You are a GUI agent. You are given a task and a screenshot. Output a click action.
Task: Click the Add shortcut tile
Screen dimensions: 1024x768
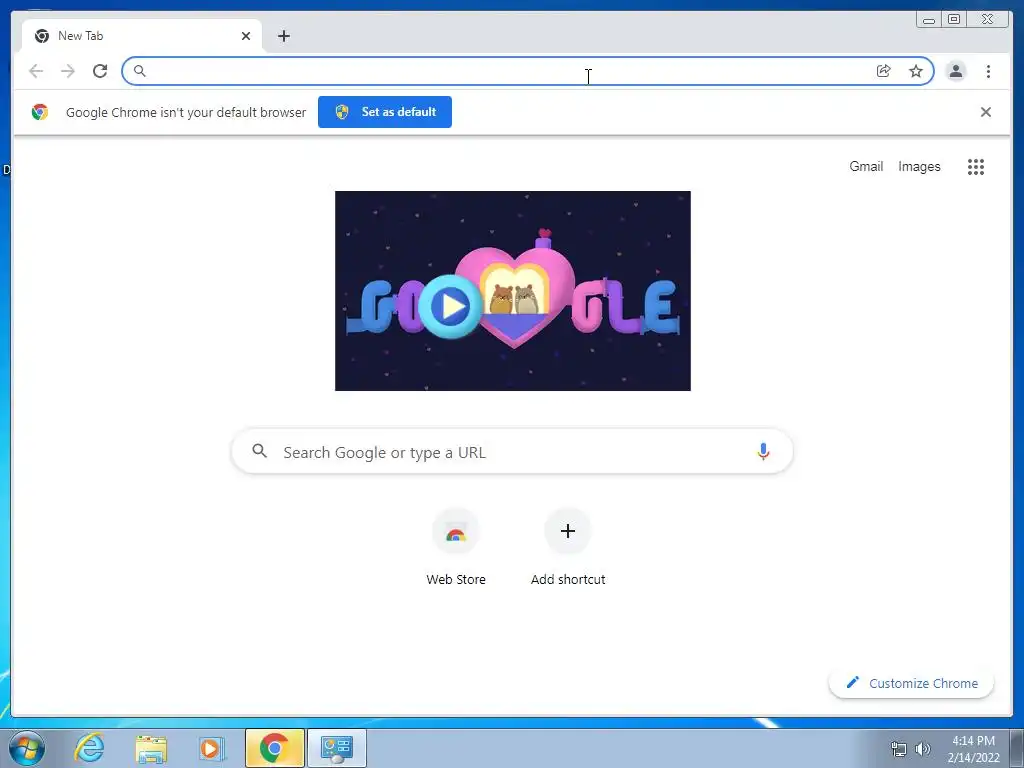(x=568, y=548)
